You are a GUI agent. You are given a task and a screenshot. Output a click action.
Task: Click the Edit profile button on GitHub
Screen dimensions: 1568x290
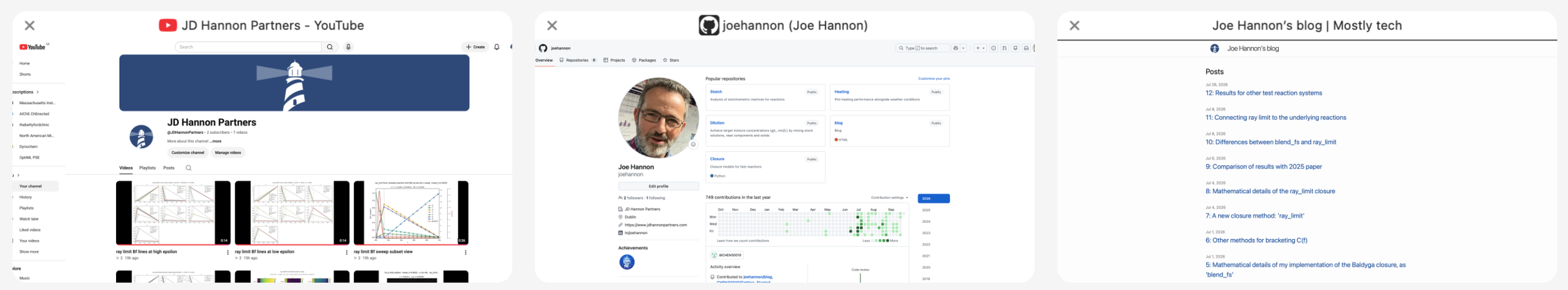point(658,186)
